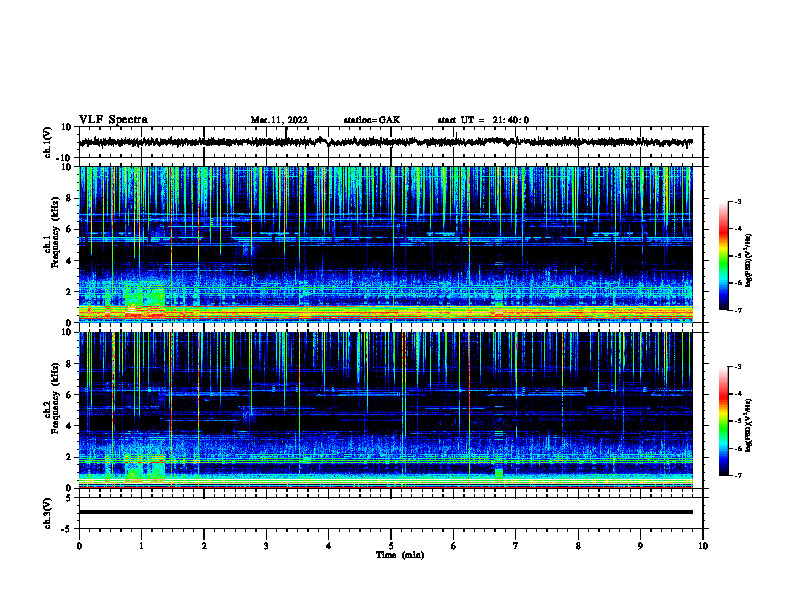Image resolution: width=792 pixels, height=612 pixels.
Task: Click the ch.2 spectrogram colorbar
Action: pyautogui.click(x=723, y=421)
